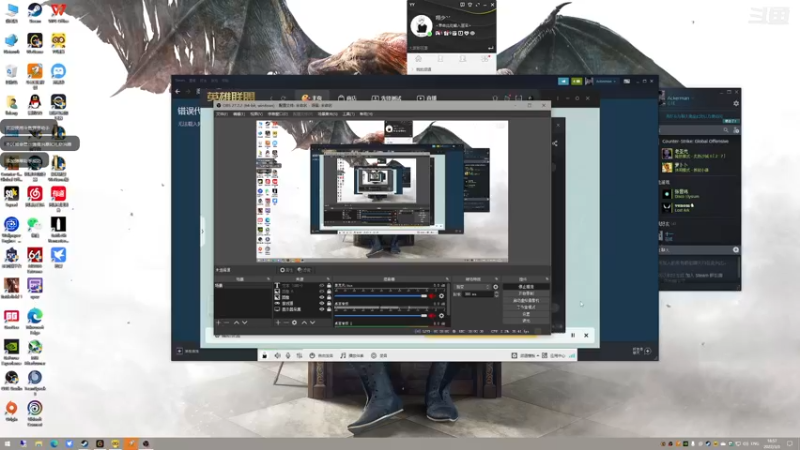Add a scene with the OBS plus icon

coord(218,322)
